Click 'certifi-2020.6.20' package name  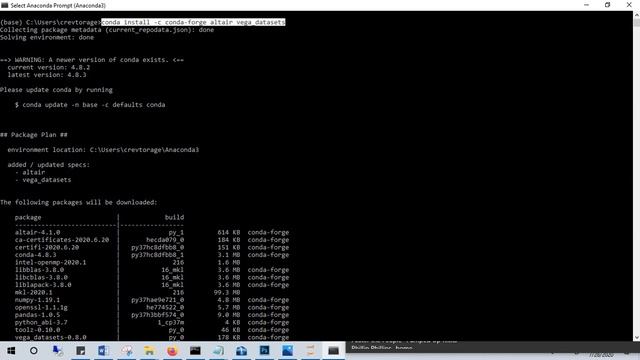click(47, 247)
